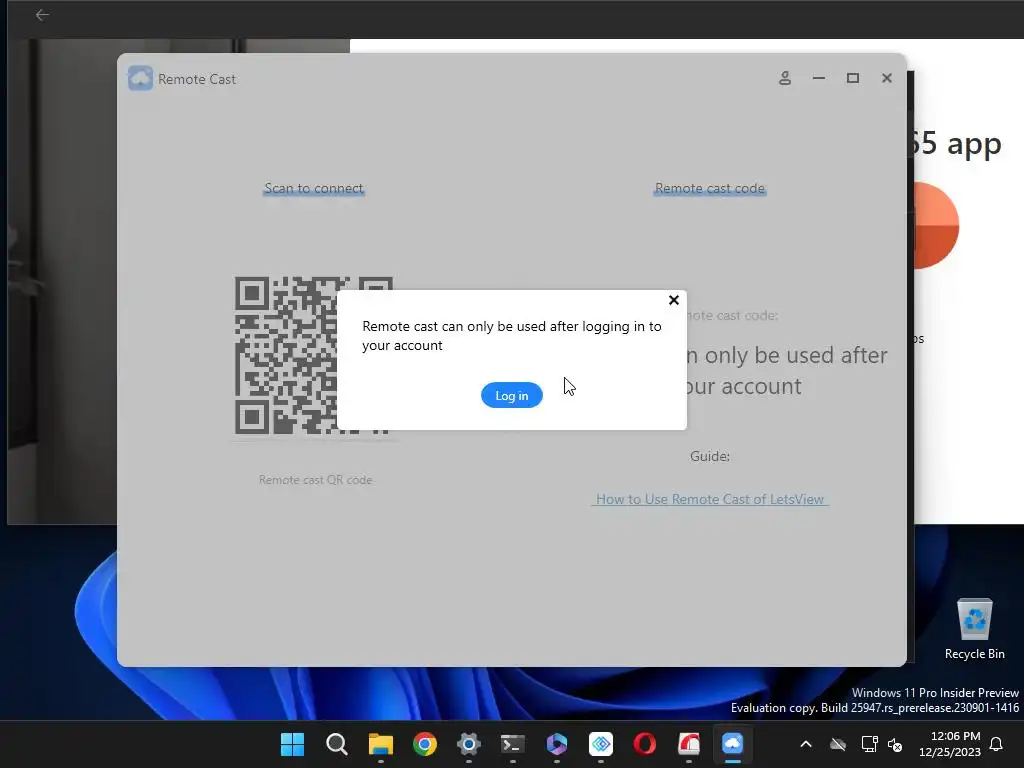This screenshot has height=768, width=1024.
Task: Switch to Remote cast code tab
Action: pyautogui.click(x=710, y=188)
